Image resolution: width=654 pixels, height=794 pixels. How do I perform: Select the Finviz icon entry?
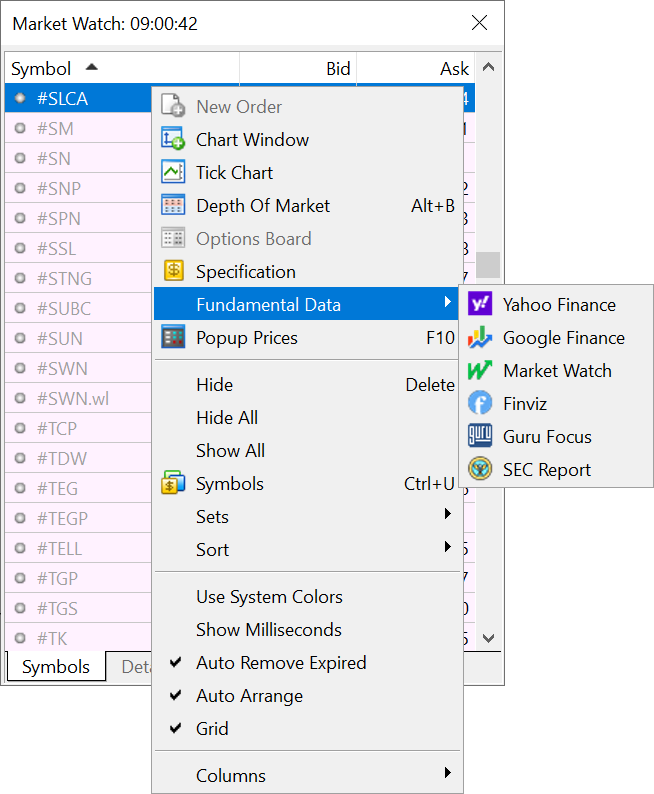(x=524, y=404)
